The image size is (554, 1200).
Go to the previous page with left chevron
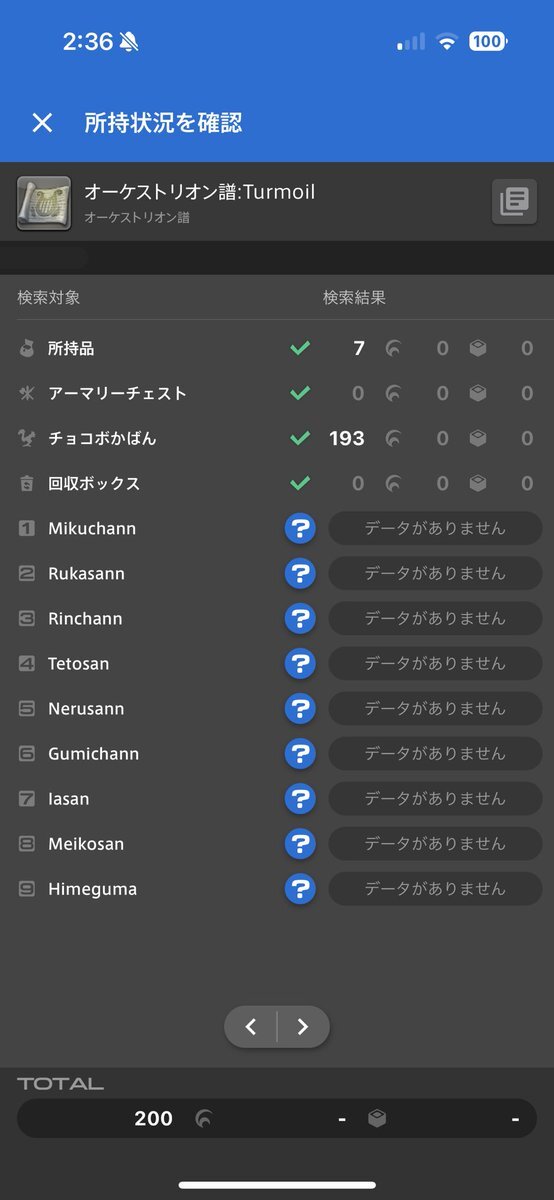251,1026
